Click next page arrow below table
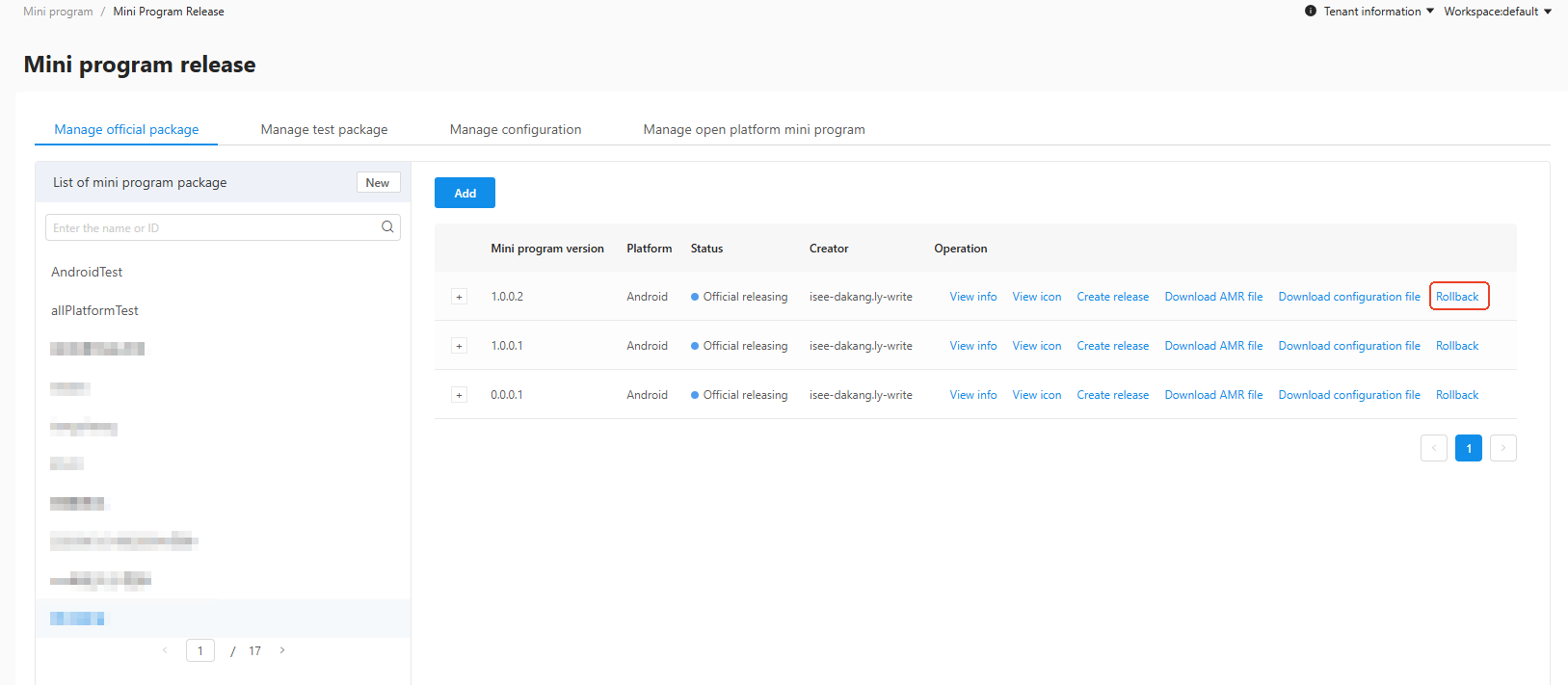Viewport: 1568px width, 685px height. (1502, 448)
